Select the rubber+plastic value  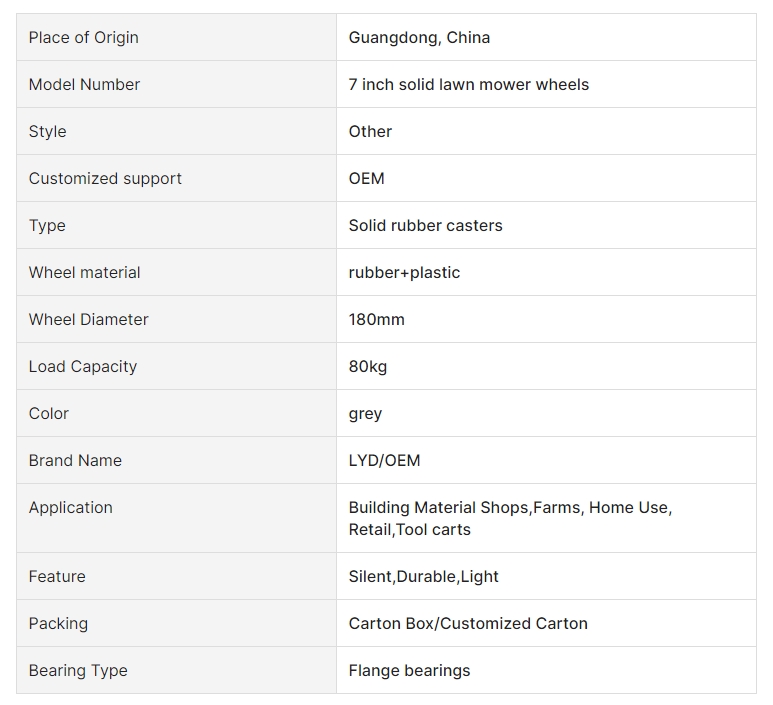point(404,273)
